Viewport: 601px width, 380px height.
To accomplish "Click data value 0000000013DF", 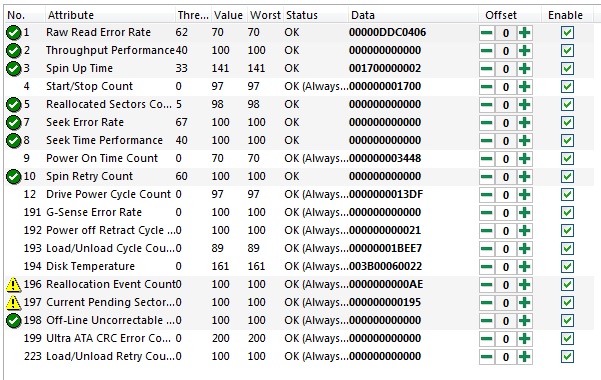I will [x=386, y=194].
